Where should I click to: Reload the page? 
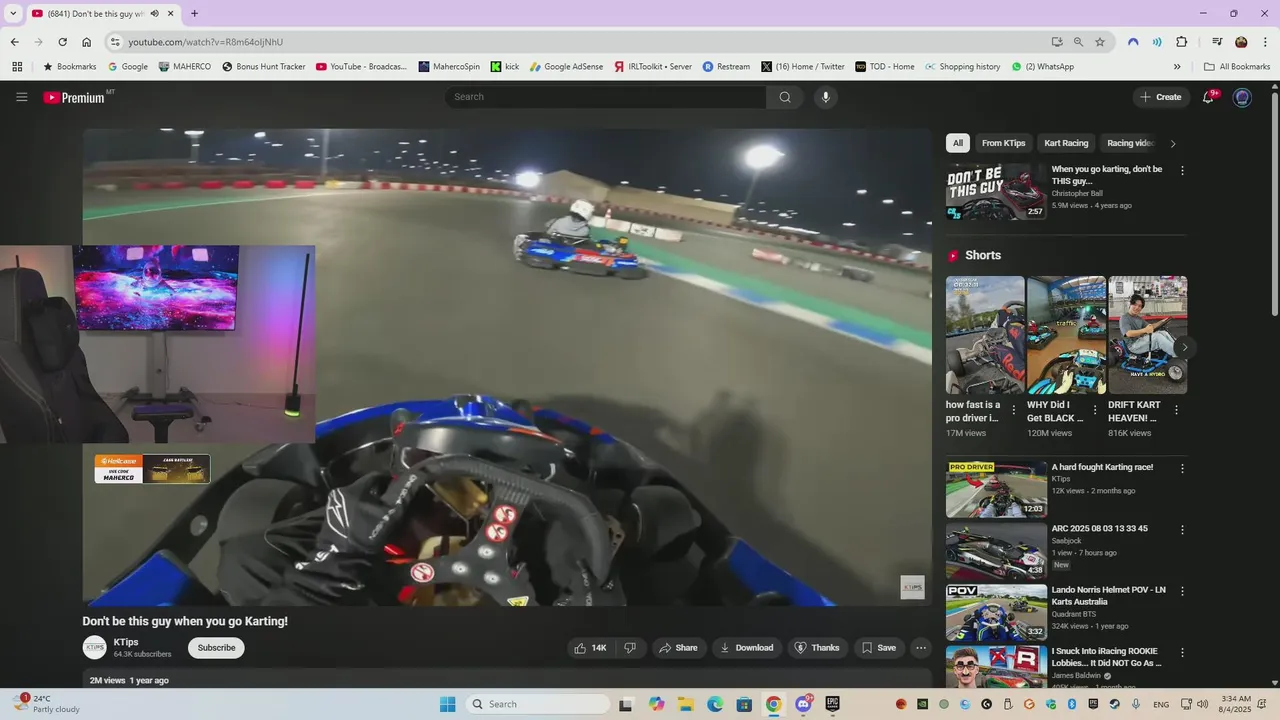click(62, 42)
